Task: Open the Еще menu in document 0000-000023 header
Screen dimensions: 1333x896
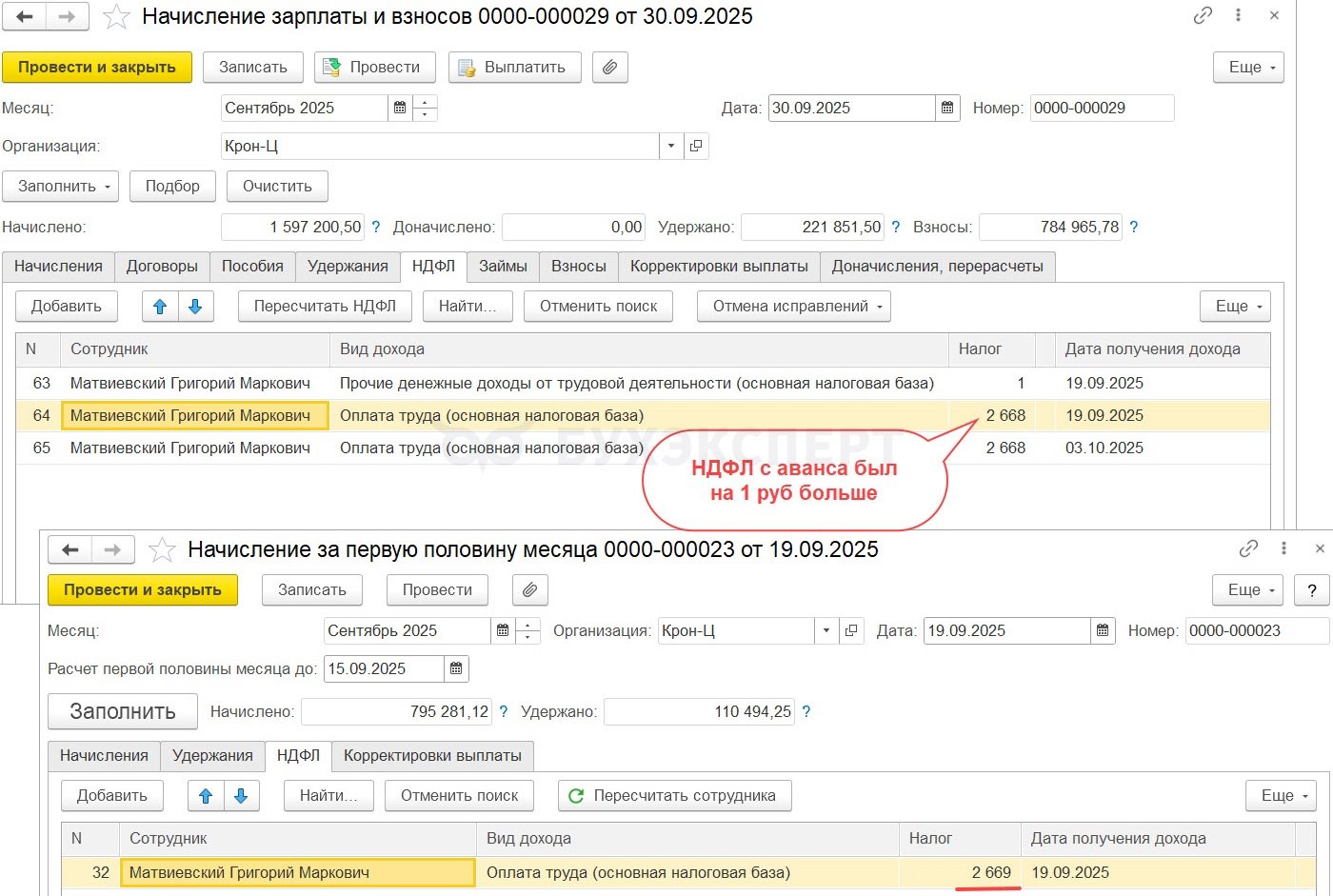Action: click(1248, 590)
